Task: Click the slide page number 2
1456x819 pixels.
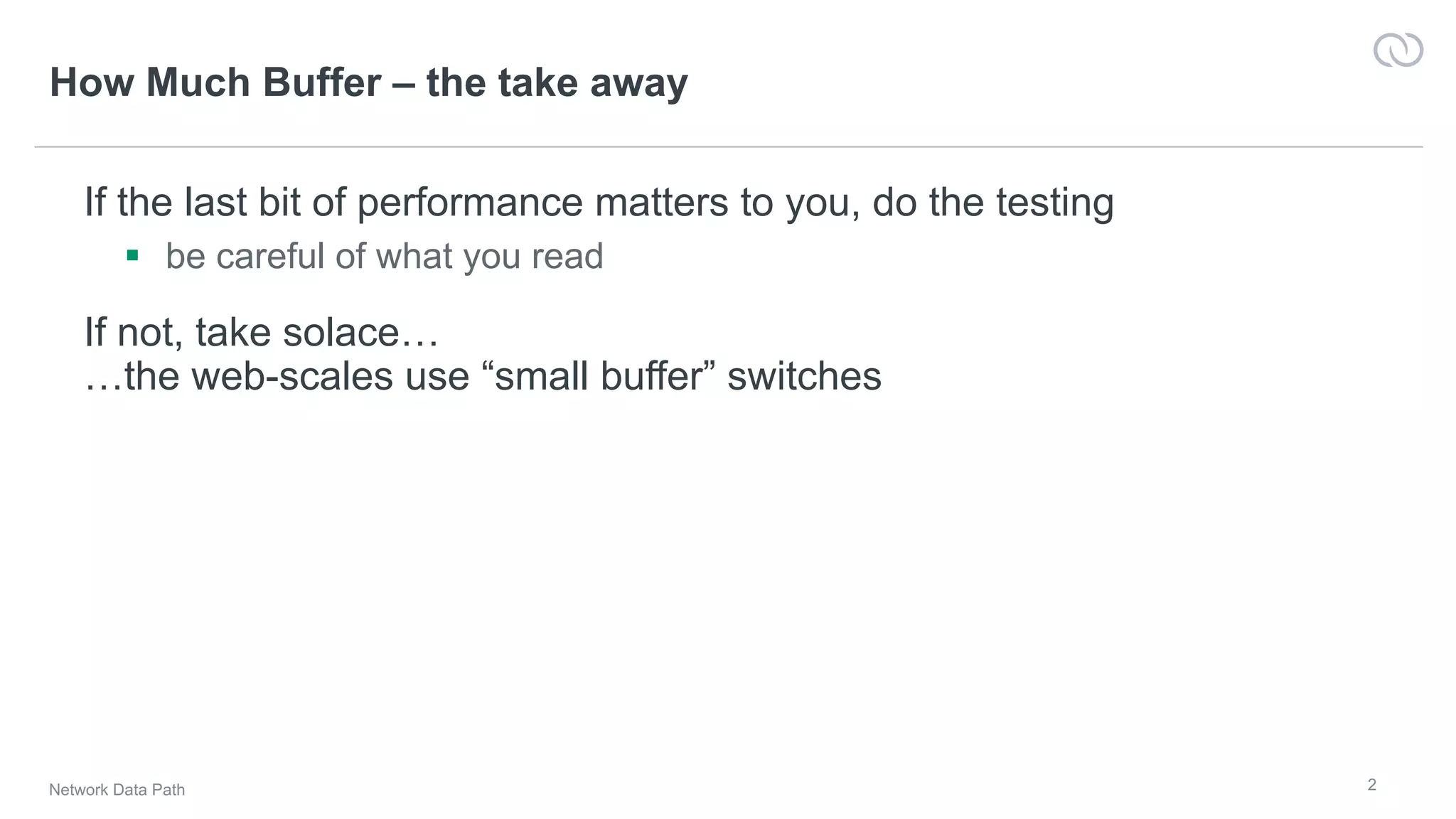Action: pyautogui.click(x=1371, y=785)
